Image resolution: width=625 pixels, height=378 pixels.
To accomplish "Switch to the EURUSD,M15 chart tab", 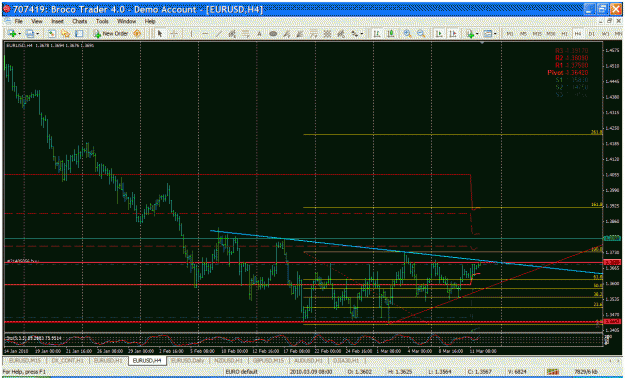I will pos(25,360).
